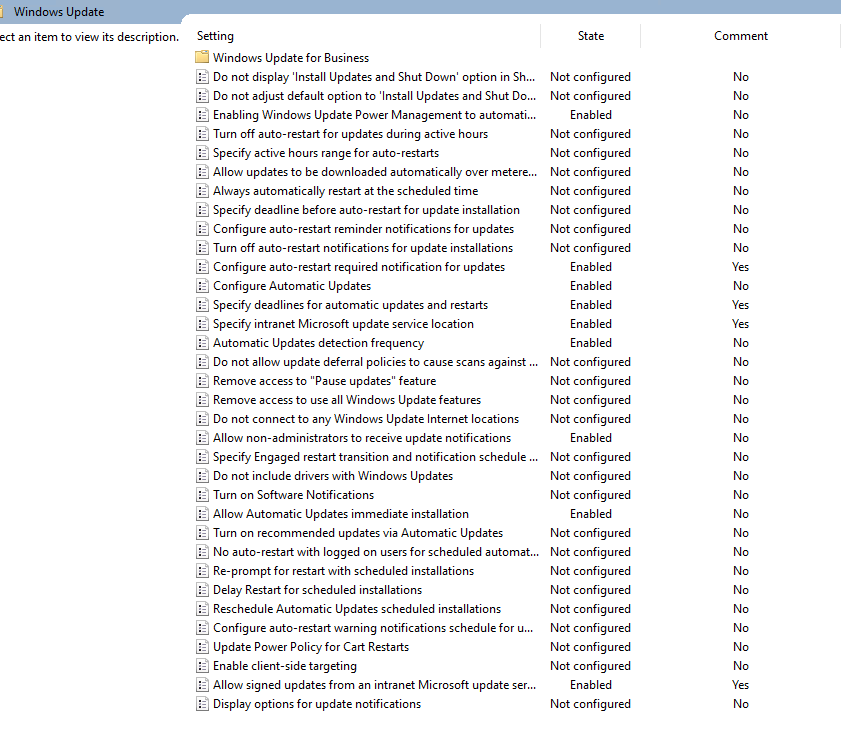
Task: Select 'Windows Update for Business' folder name
Action: [291, 57]
